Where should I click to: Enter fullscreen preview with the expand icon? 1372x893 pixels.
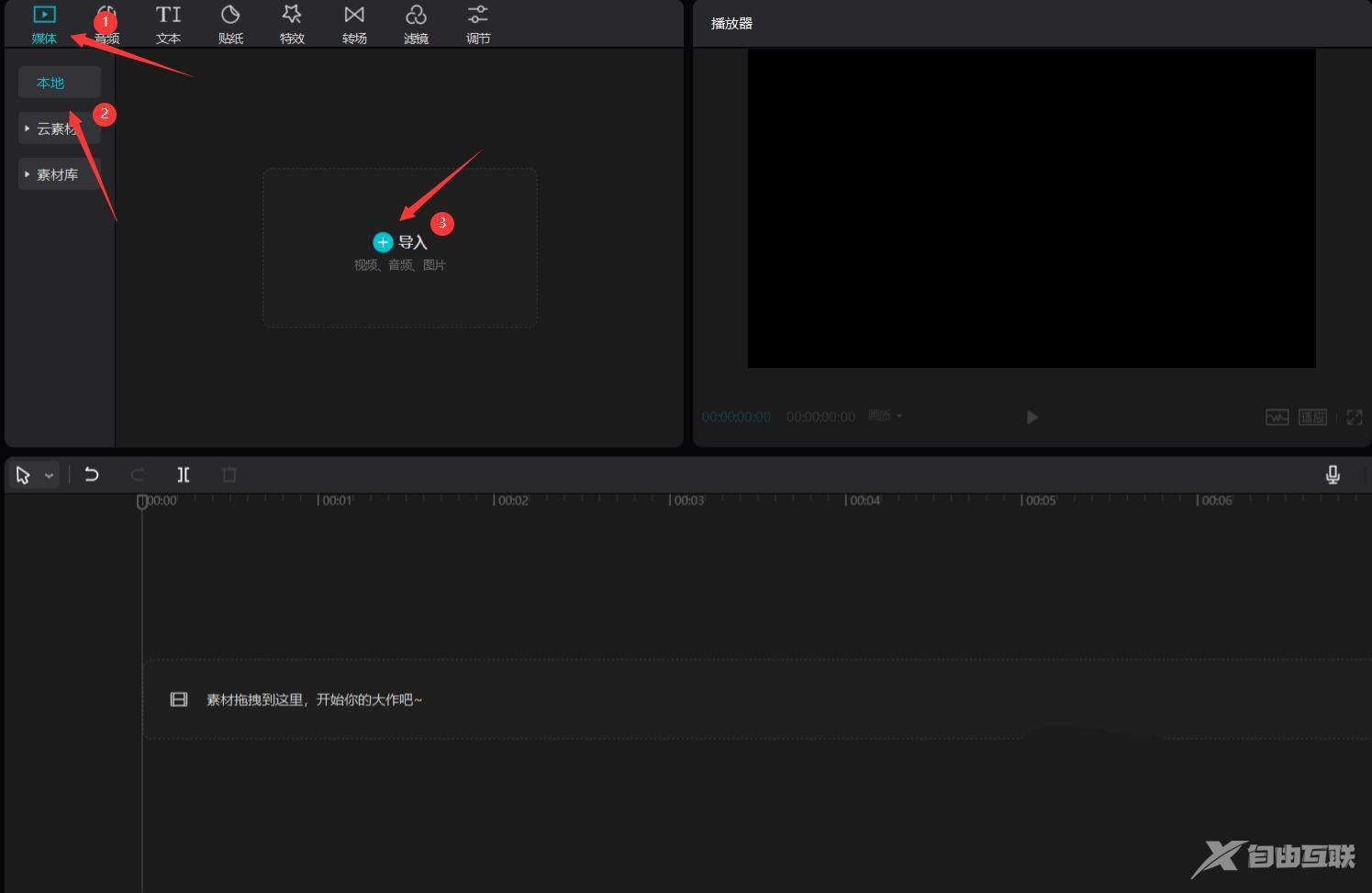click(1354, 418)
